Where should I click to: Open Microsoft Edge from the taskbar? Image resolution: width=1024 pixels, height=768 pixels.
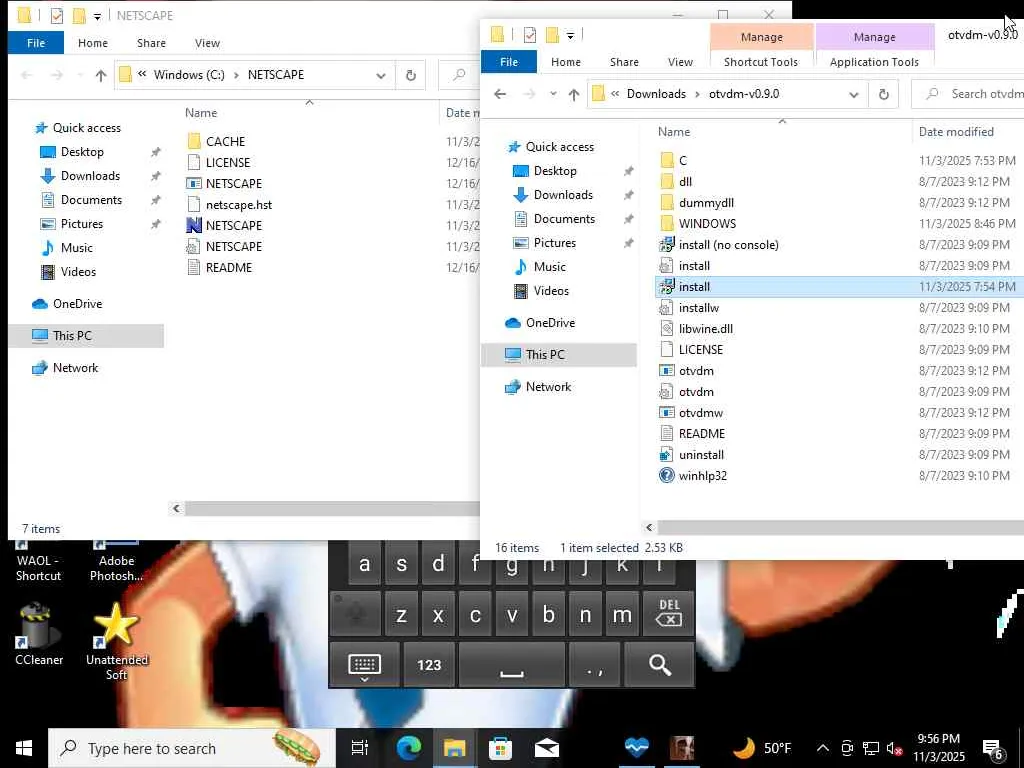(x=409, y=748)
